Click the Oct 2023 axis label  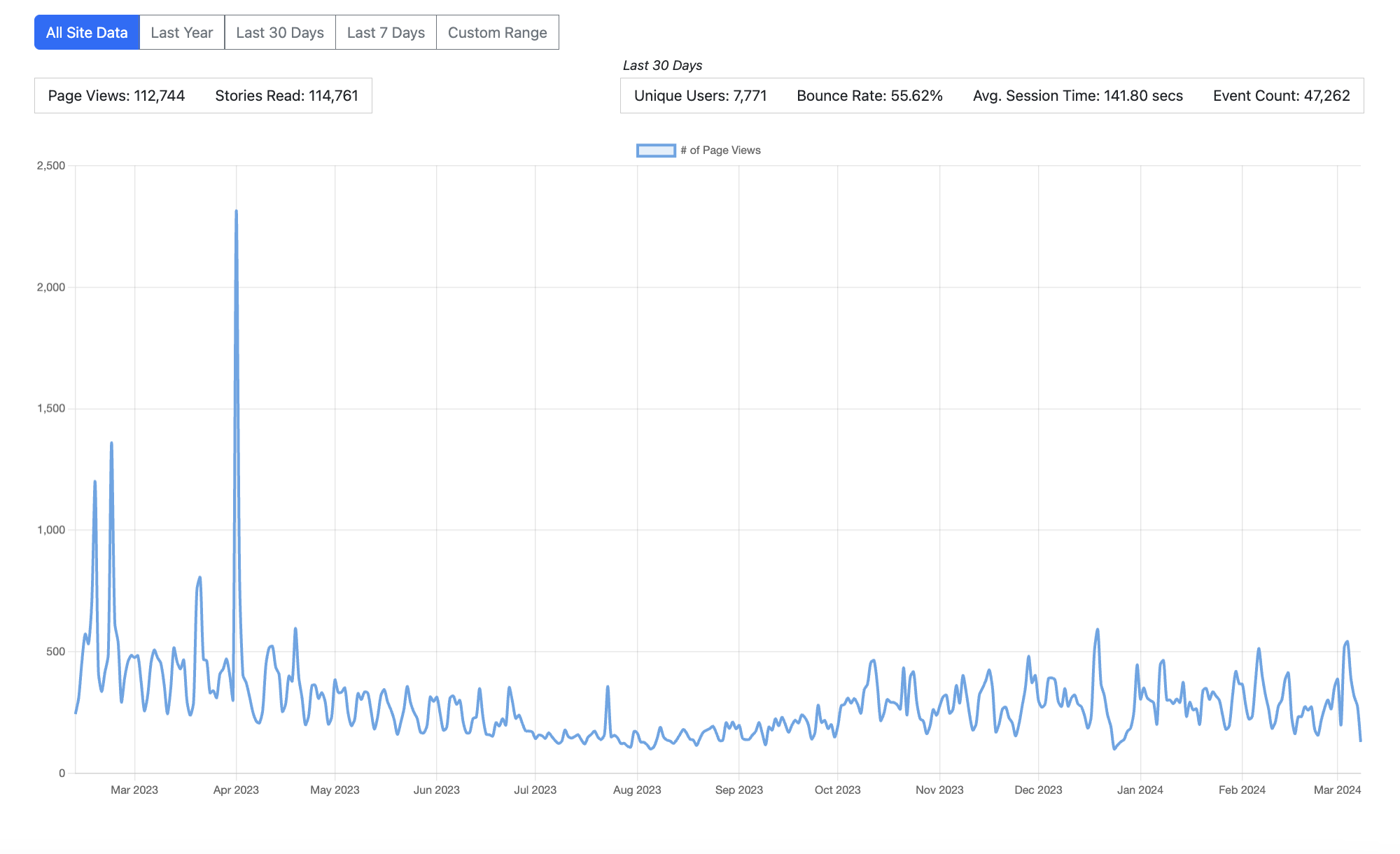837,790
